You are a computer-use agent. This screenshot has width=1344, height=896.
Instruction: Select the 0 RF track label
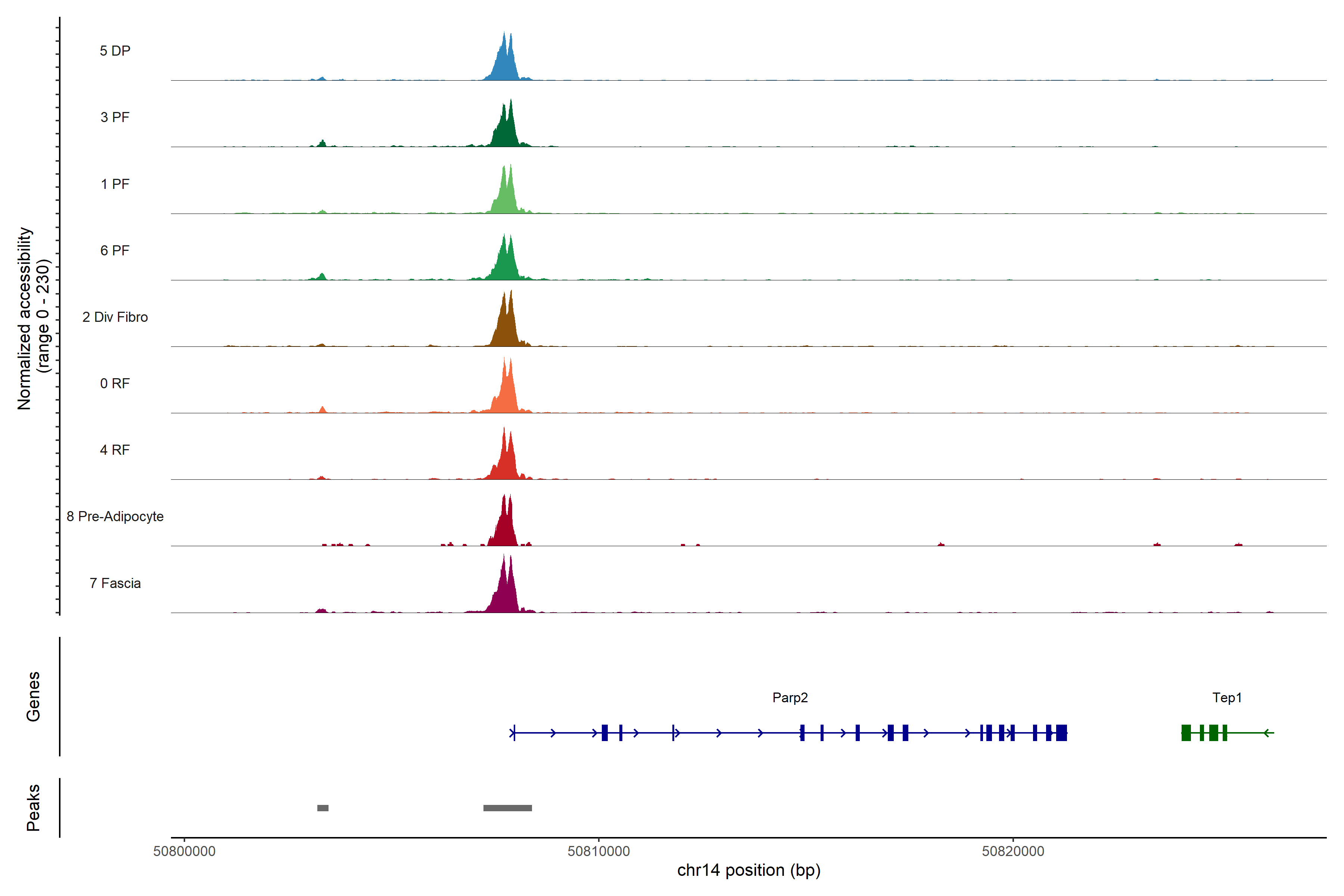115,383
